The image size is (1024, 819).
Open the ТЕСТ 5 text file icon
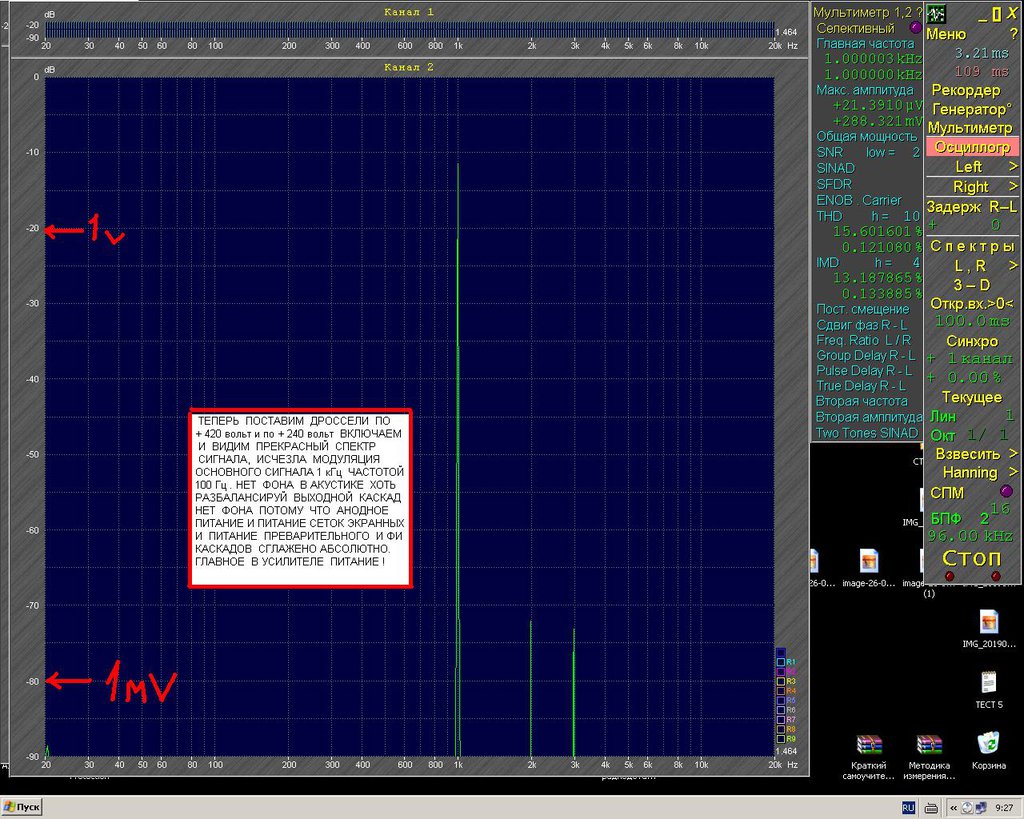tap(989, 690)
